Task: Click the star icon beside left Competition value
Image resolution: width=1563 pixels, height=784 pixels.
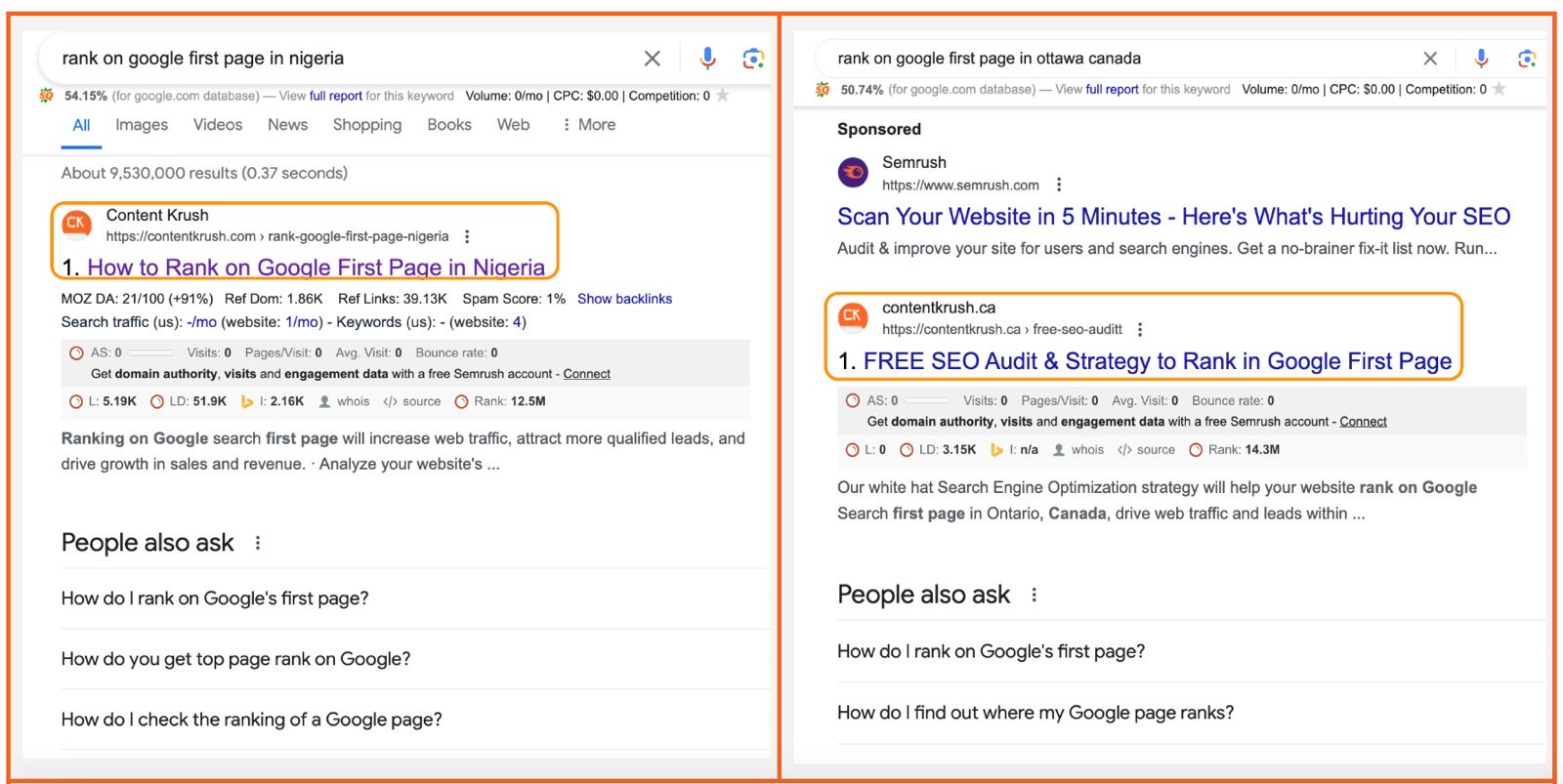Action: point(723,96)
